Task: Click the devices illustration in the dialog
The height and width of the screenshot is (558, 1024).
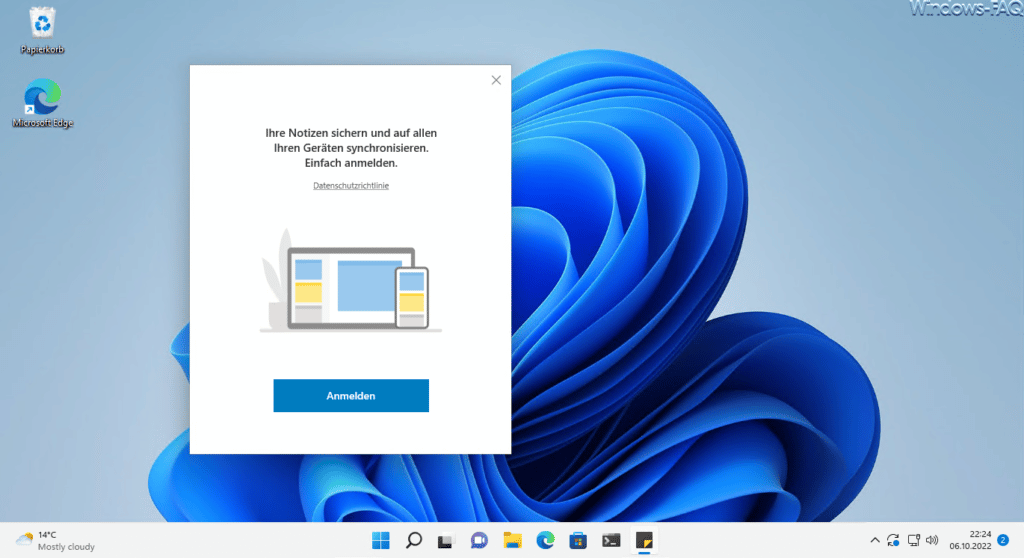Action: coord(351,281)
